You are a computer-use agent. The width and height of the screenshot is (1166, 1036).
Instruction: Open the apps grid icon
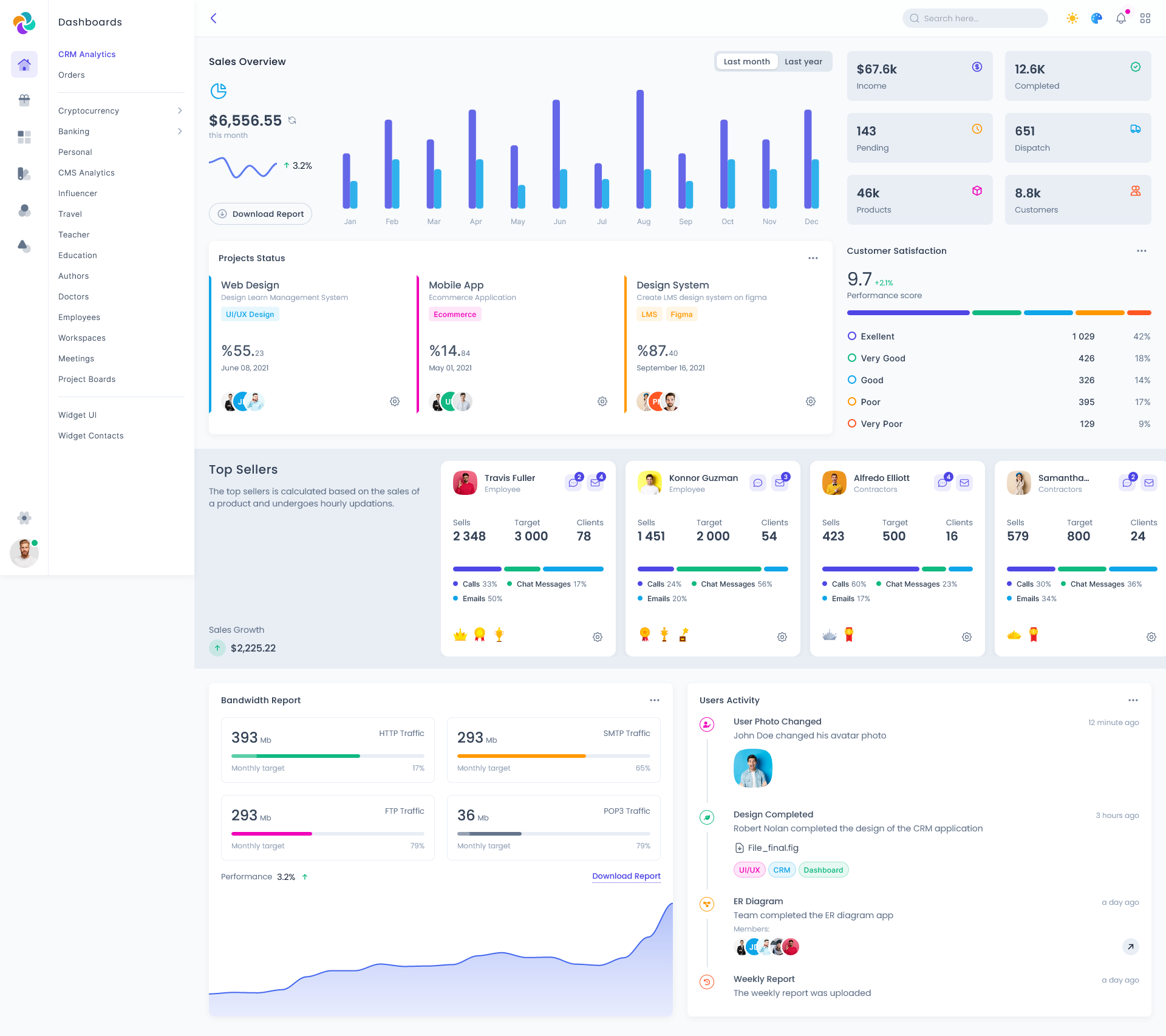coord(1145,18)
